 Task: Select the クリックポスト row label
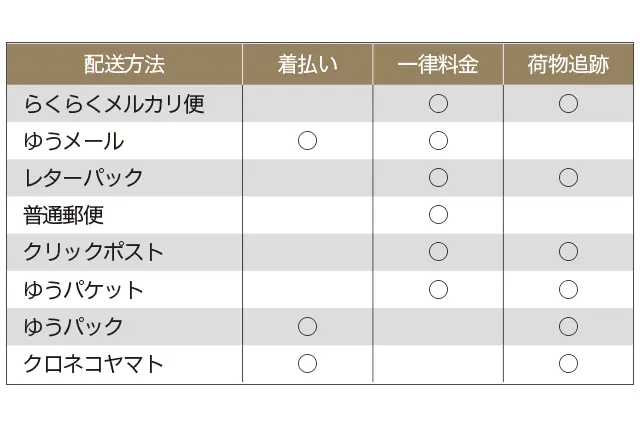[x=93, y=252]
